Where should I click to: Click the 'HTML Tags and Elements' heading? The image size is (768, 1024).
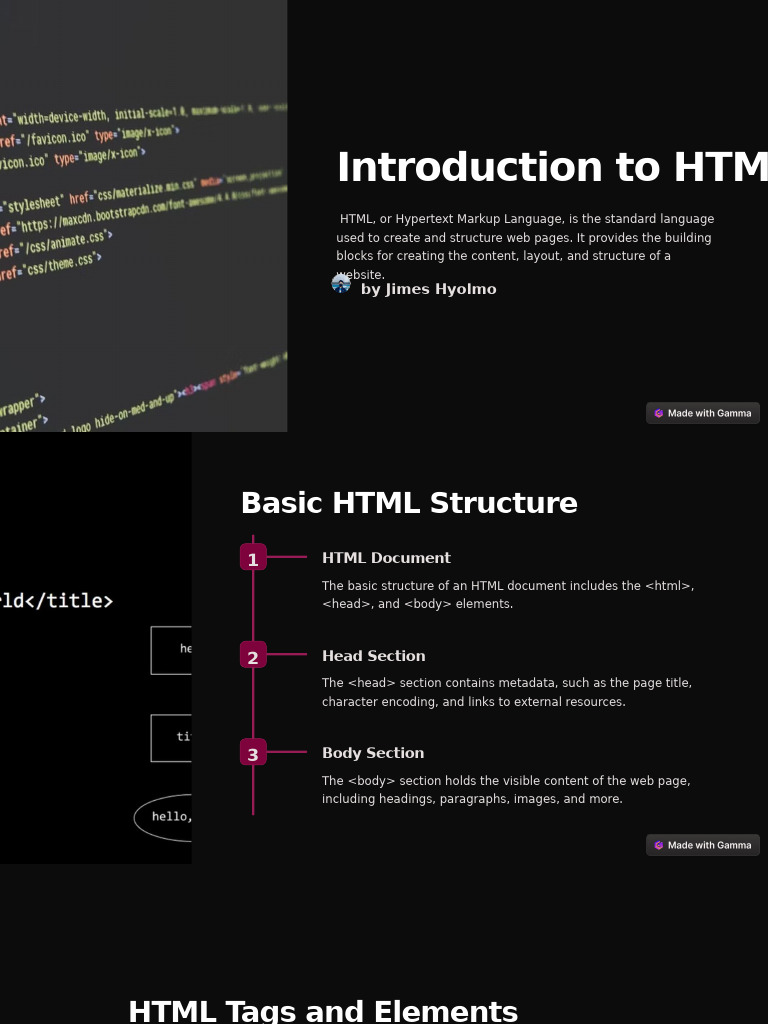(x=323, y=1011)
